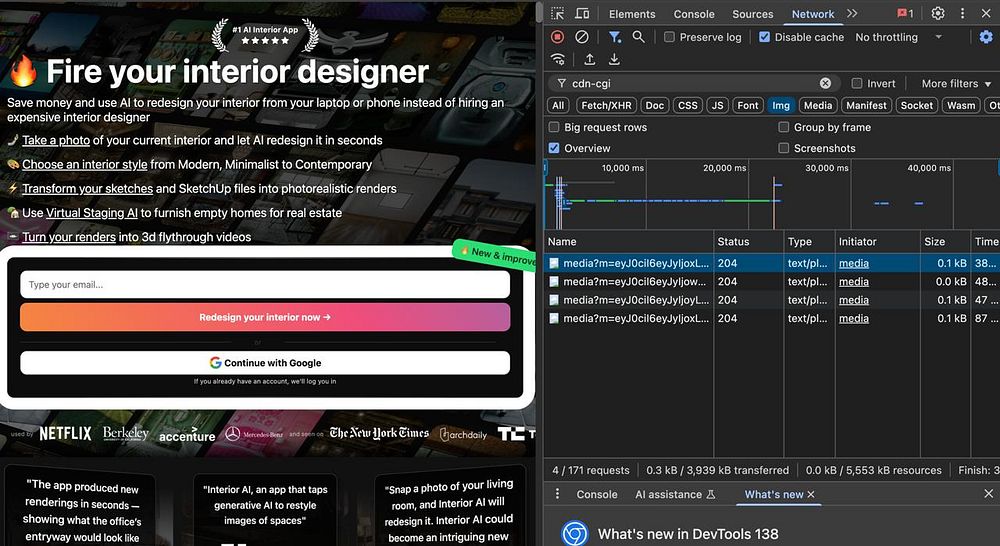1000x546 pixels.
Task: Uncheck Disable cache
Action: [765, 37]
